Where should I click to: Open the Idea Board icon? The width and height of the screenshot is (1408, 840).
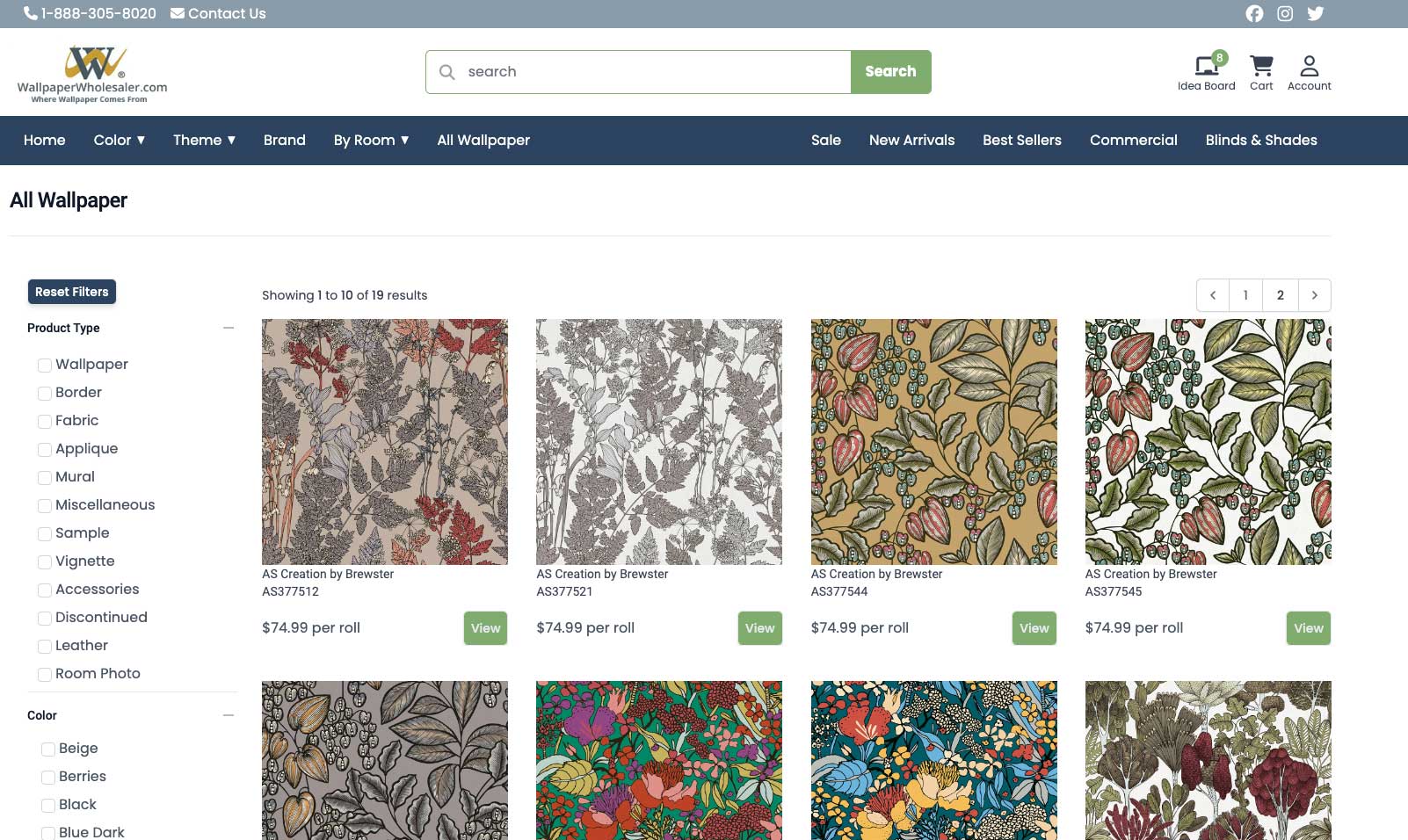click(1206, 67)
